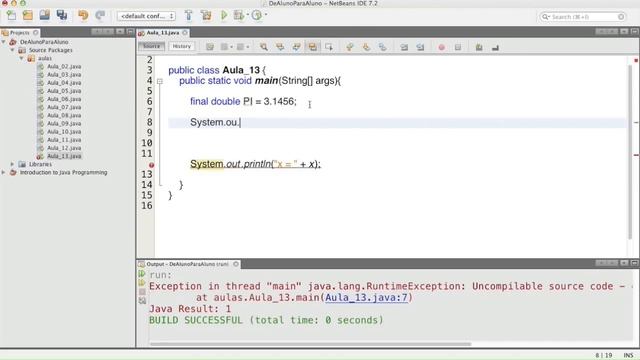The image size is (640, 360).
Task: Click the output horizontal scrollbar
Action: pyautogui.click(x=310, y=344)
